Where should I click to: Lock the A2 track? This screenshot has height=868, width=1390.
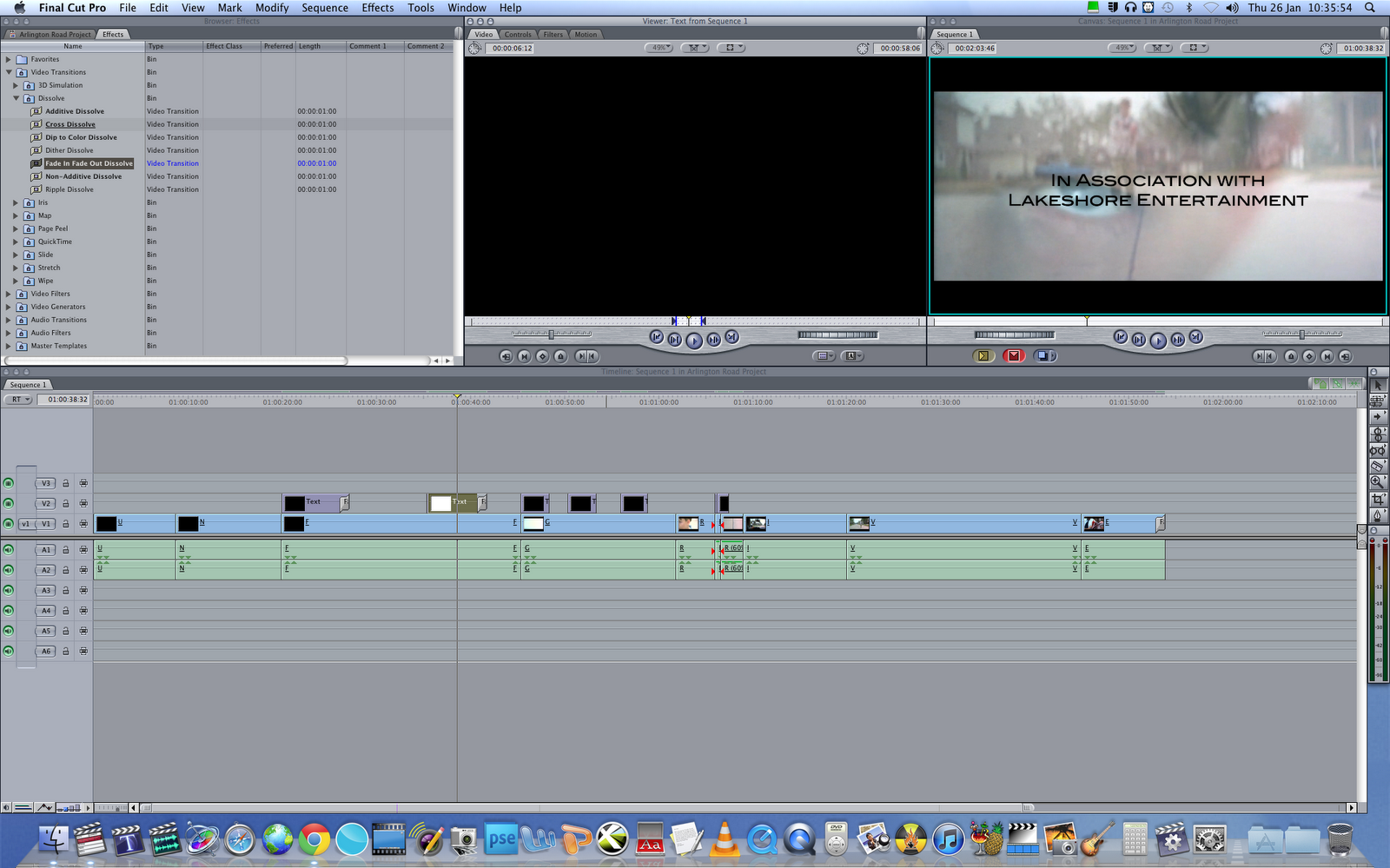pos(65,570)
